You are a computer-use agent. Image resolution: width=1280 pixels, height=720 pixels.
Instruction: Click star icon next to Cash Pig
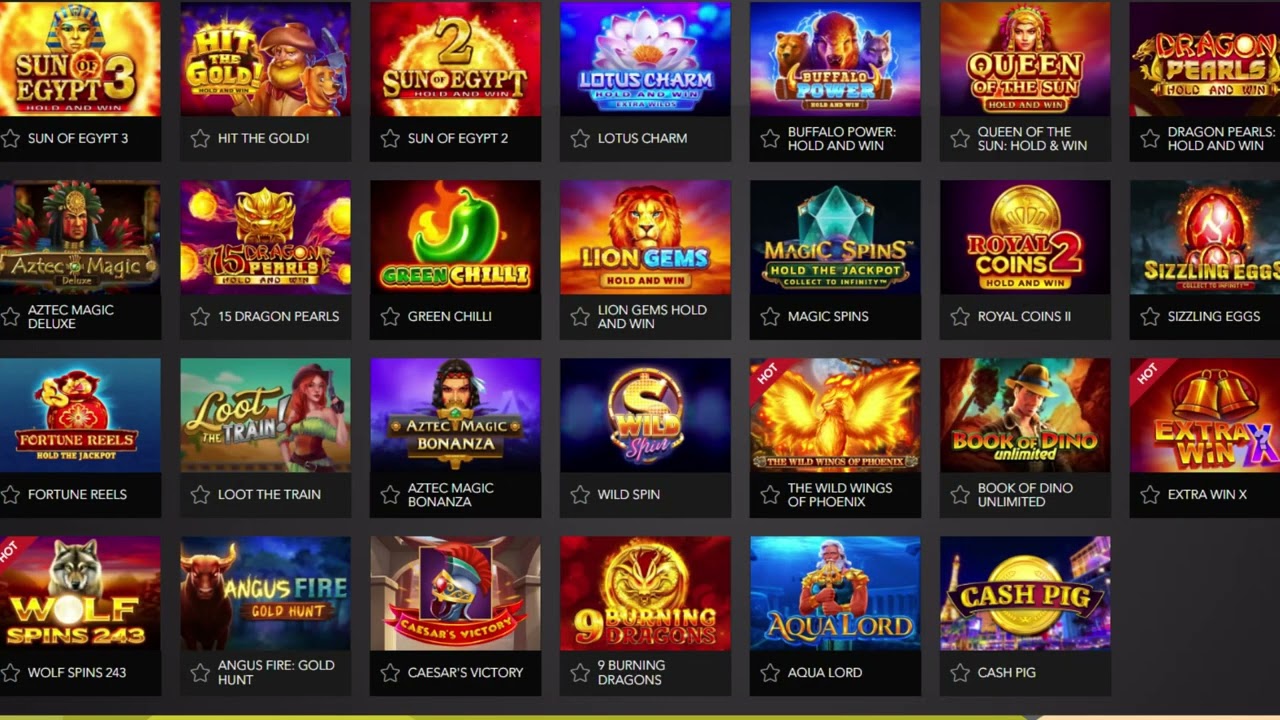click(960, 673)
